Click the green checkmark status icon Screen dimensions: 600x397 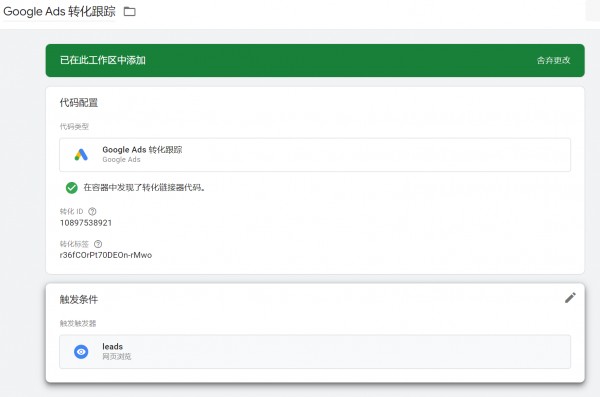coord(72,188)
